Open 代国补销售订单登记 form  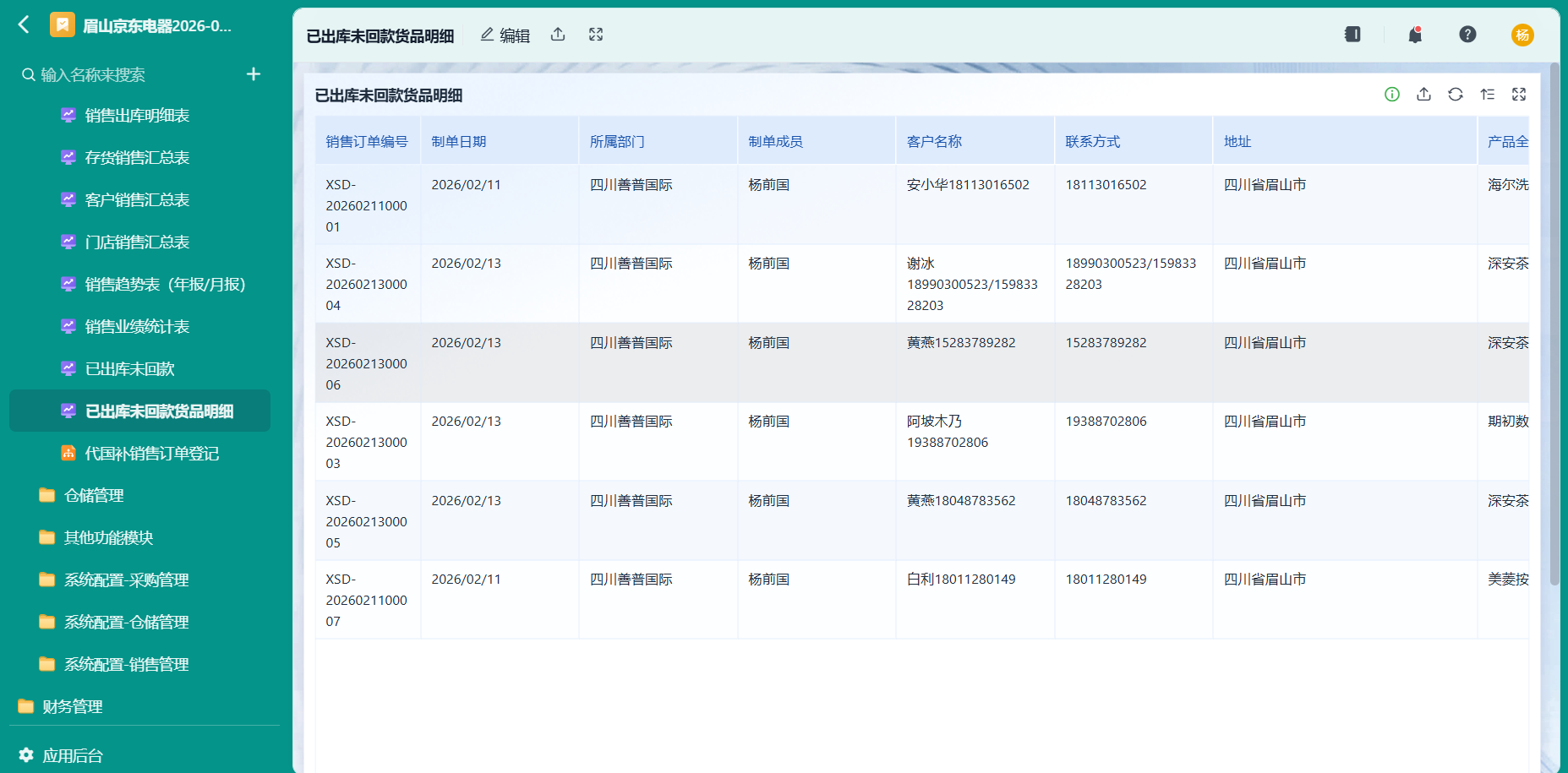(x=139, y=454)
